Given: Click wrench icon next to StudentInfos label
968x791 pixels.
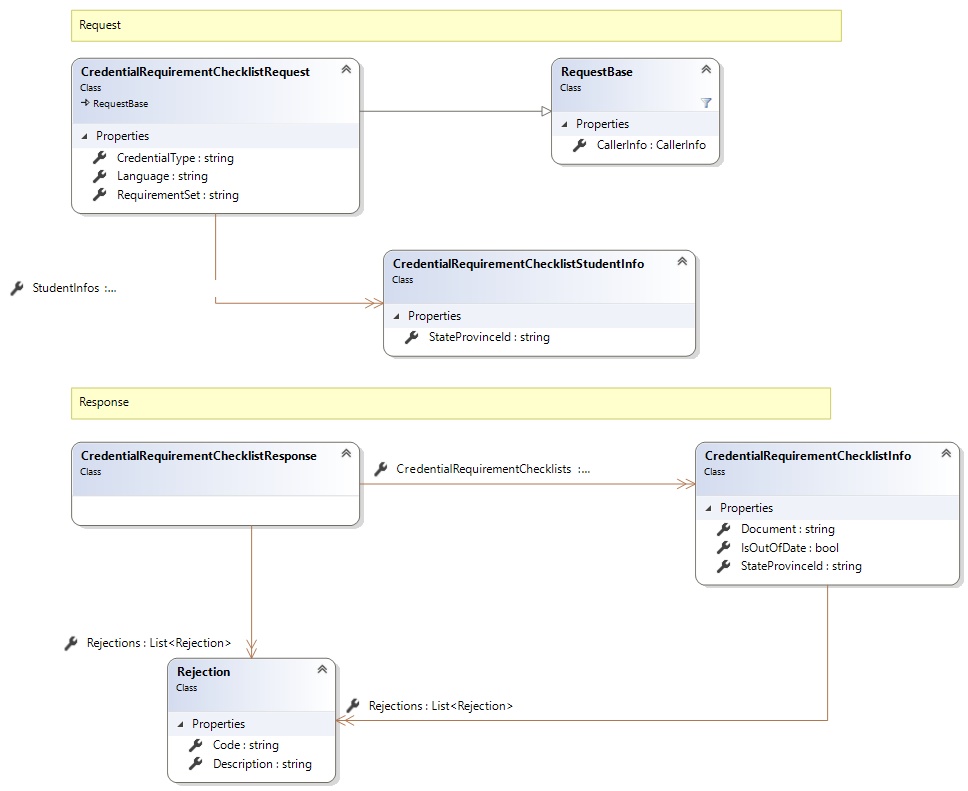Looking at the screenshot, I should [16, 288].
